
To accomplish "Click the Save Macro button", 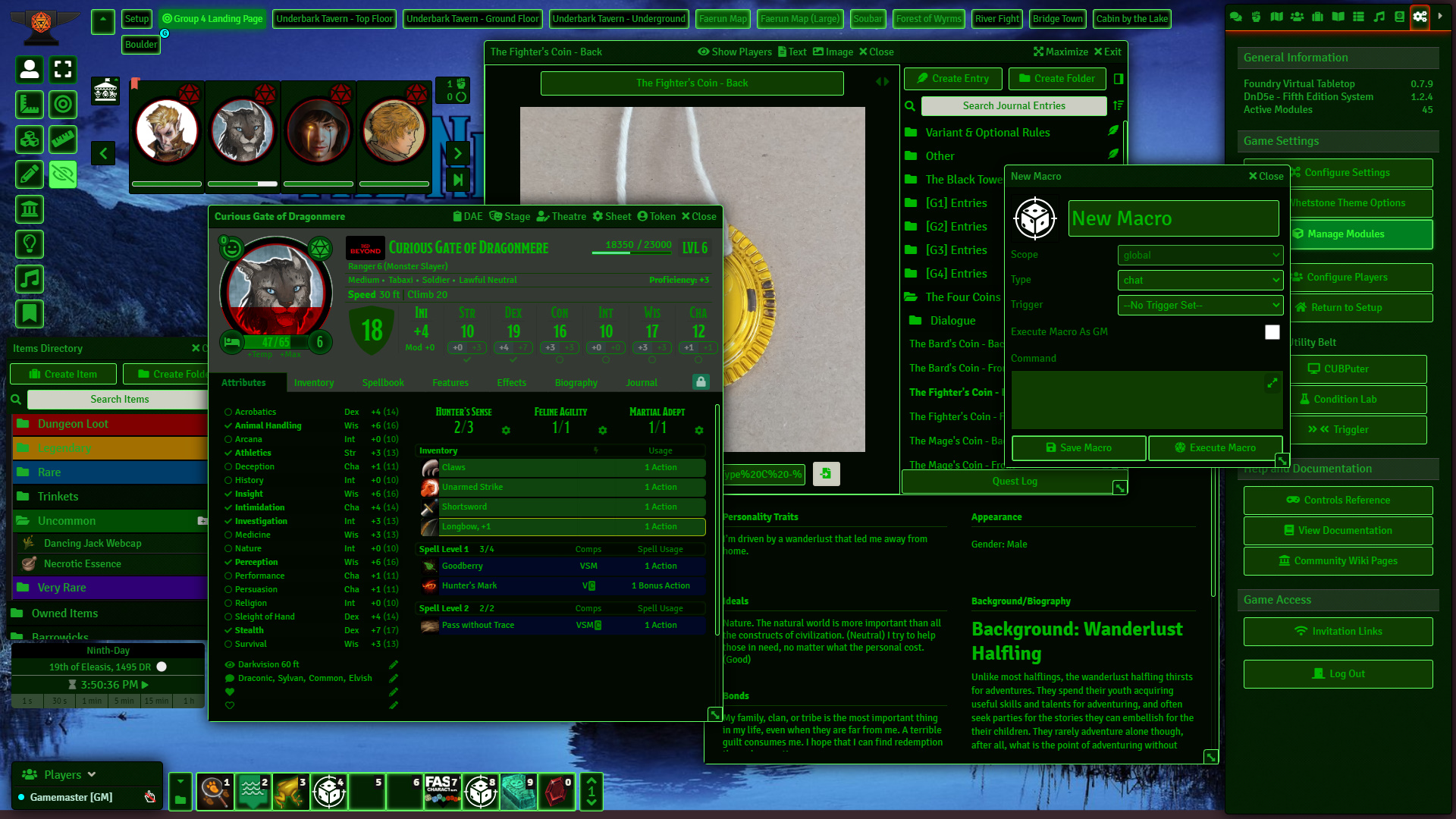I will [x=1078, y=448].
